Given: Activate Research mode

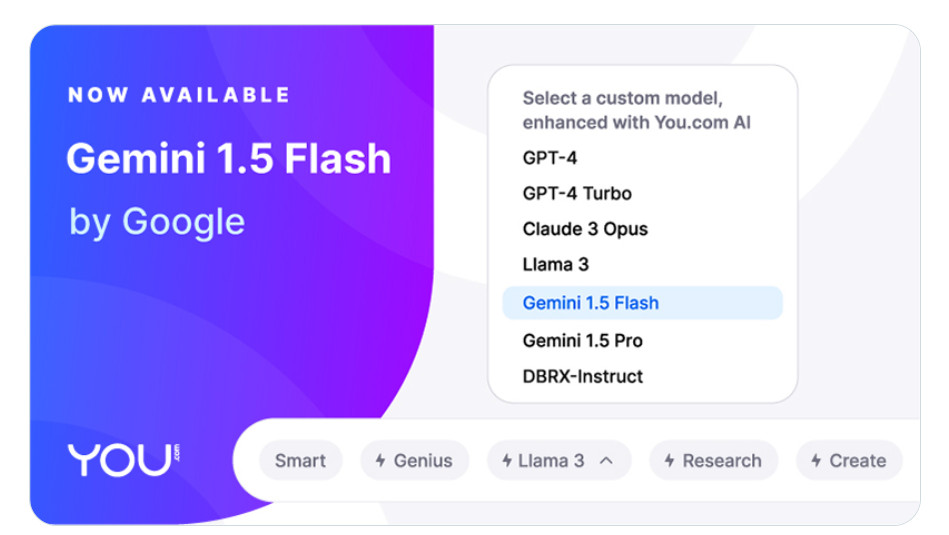Looking at the screenshot, I should [714, 461].
